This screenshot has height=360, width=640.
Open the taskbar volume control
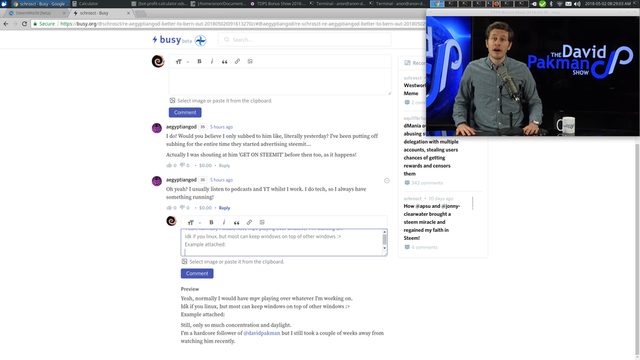pos(577,4)
